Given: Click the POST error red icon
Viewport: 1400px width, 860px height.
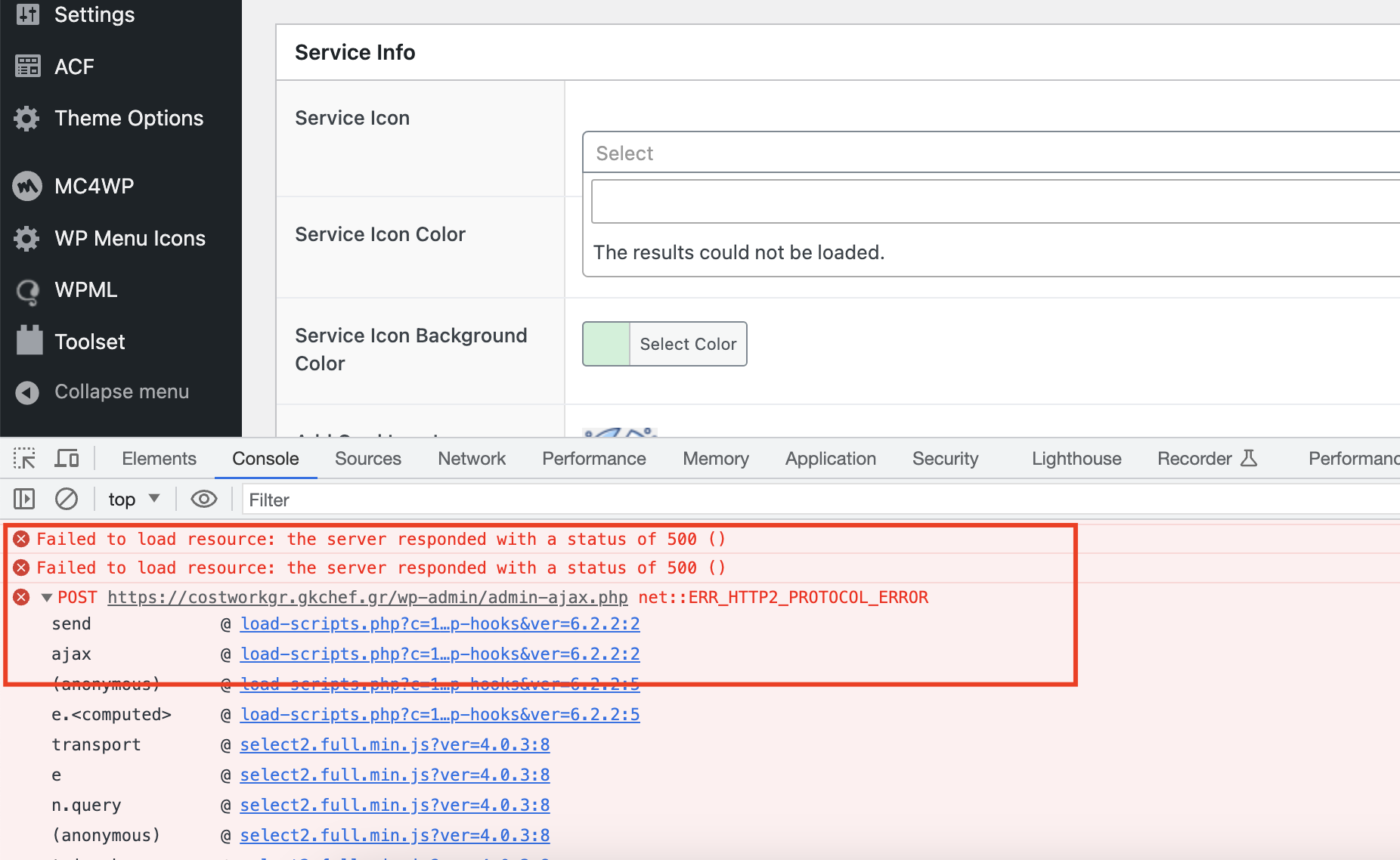Looking at the screenshot, I should click(x=21, y=597).
